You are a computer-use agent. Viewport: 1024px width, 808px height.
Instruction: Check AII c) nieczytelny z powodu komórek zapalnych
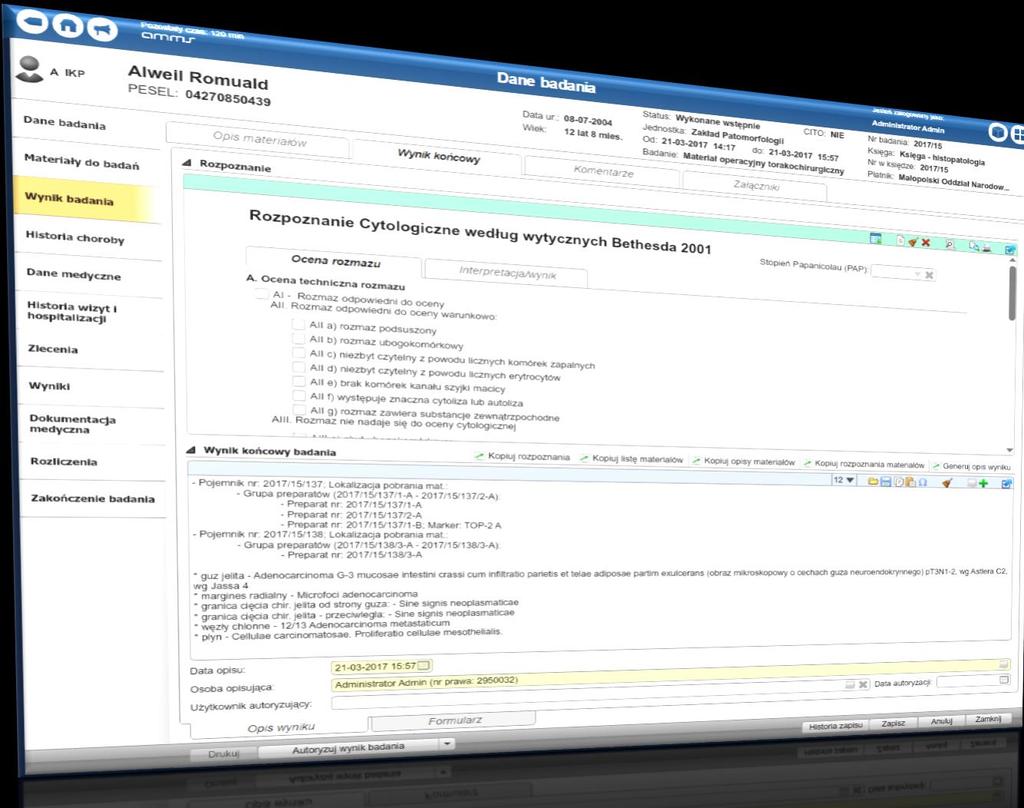tap(298, 353)
